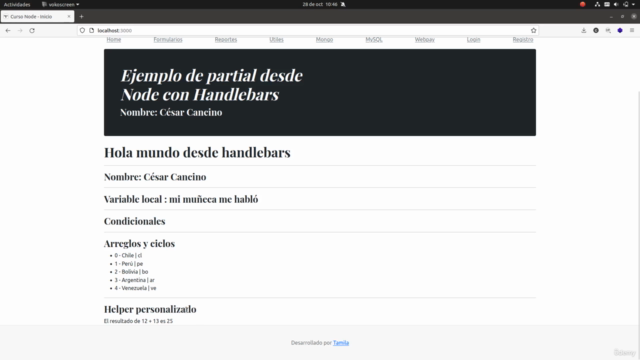The image size is (640, 360).
Task: Go back using the browser back arrow
Action: click(8, 31)
